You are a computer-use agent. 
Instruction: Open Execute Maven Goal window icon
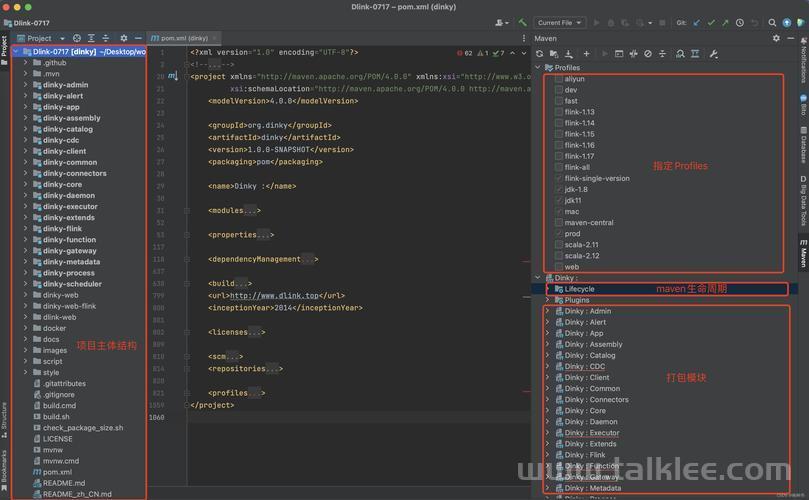click(x=619, y=54)
